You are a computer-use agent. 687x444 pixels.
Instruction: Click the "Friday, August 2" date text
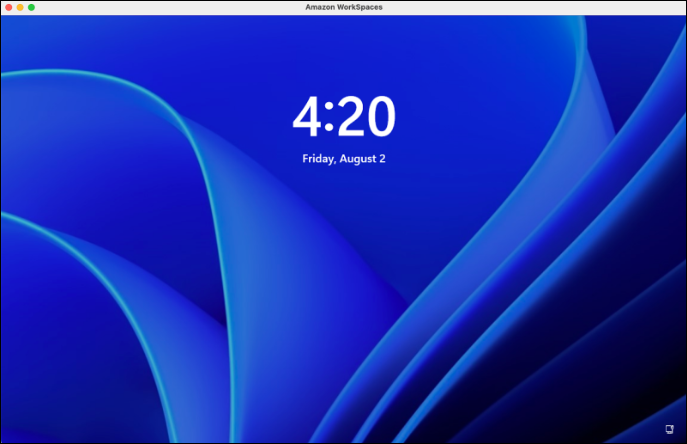pos(343,158)
